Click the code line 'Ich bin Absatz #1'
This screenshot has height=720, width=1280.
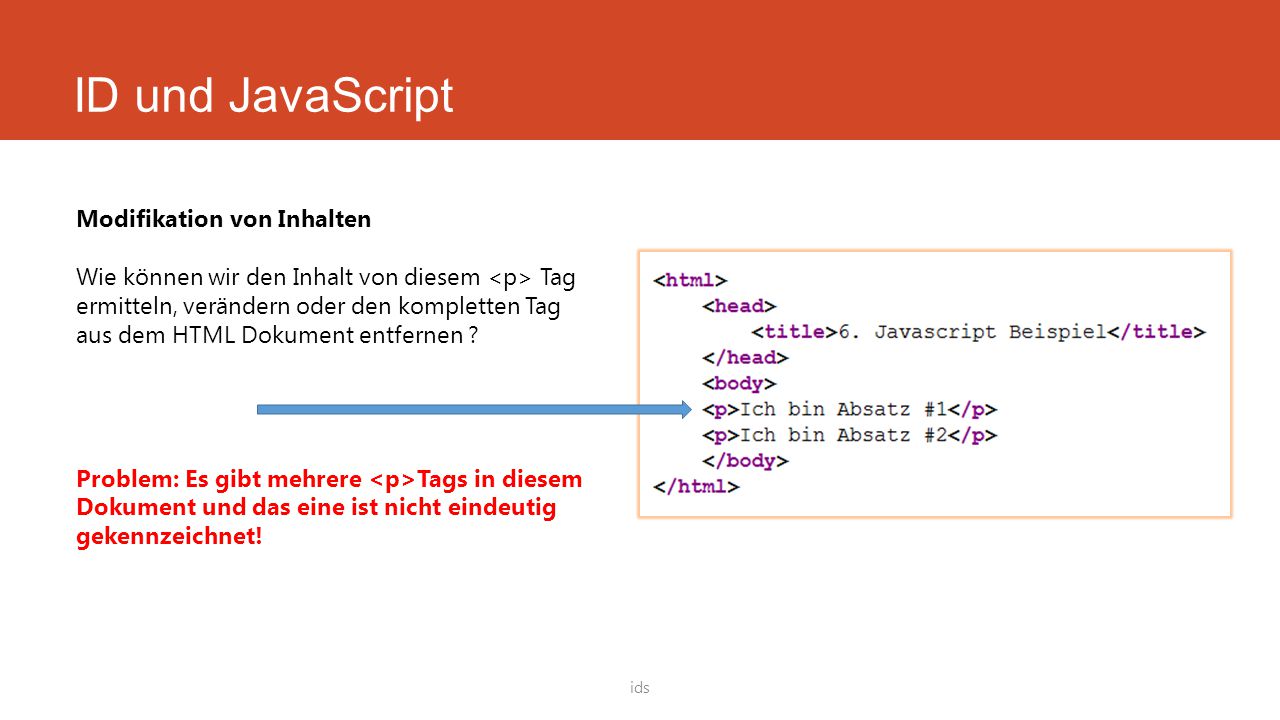click(x=850, y=409)
